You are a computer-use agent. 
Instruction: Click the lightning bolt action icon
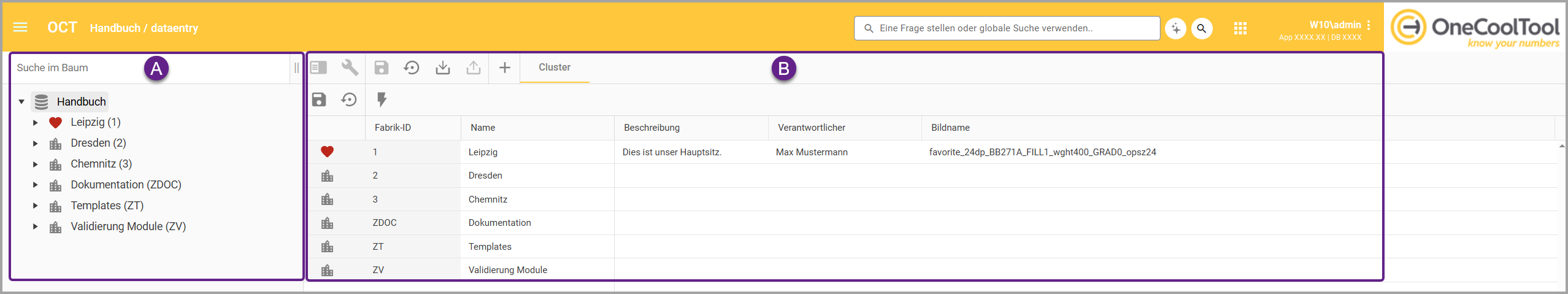tap(382, 99)
